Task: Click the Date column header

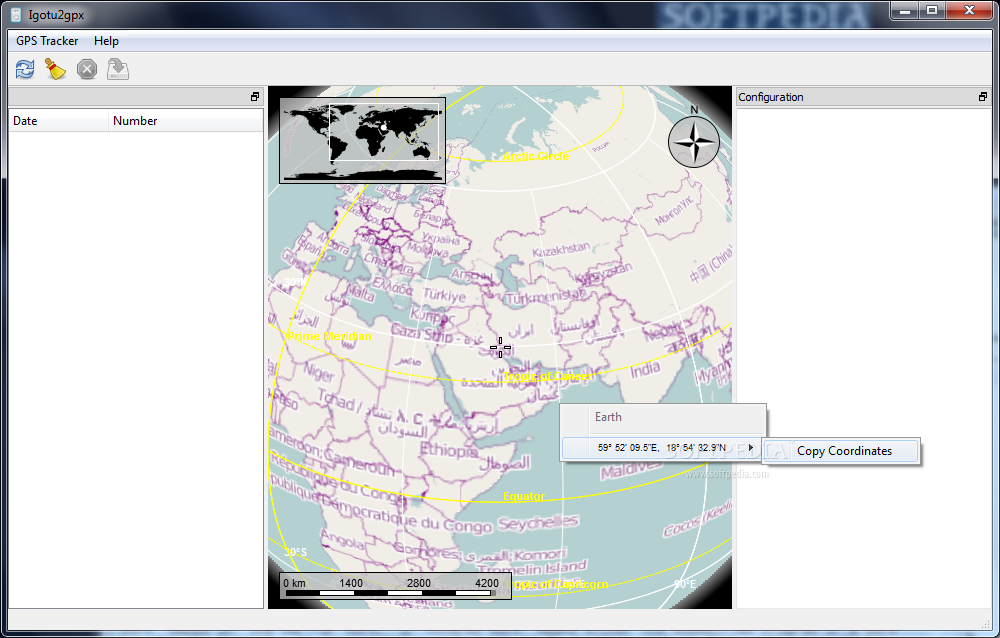Action: point(58,121)
